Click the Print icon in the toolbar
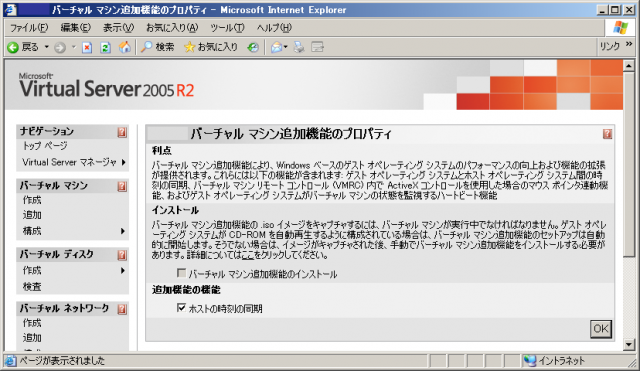The height and width of the screenshot is (371, 640). 299,47
